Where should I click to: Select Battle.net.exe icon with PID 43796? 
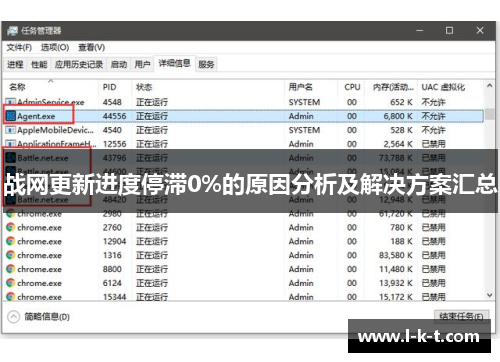[x=11, y=158]
